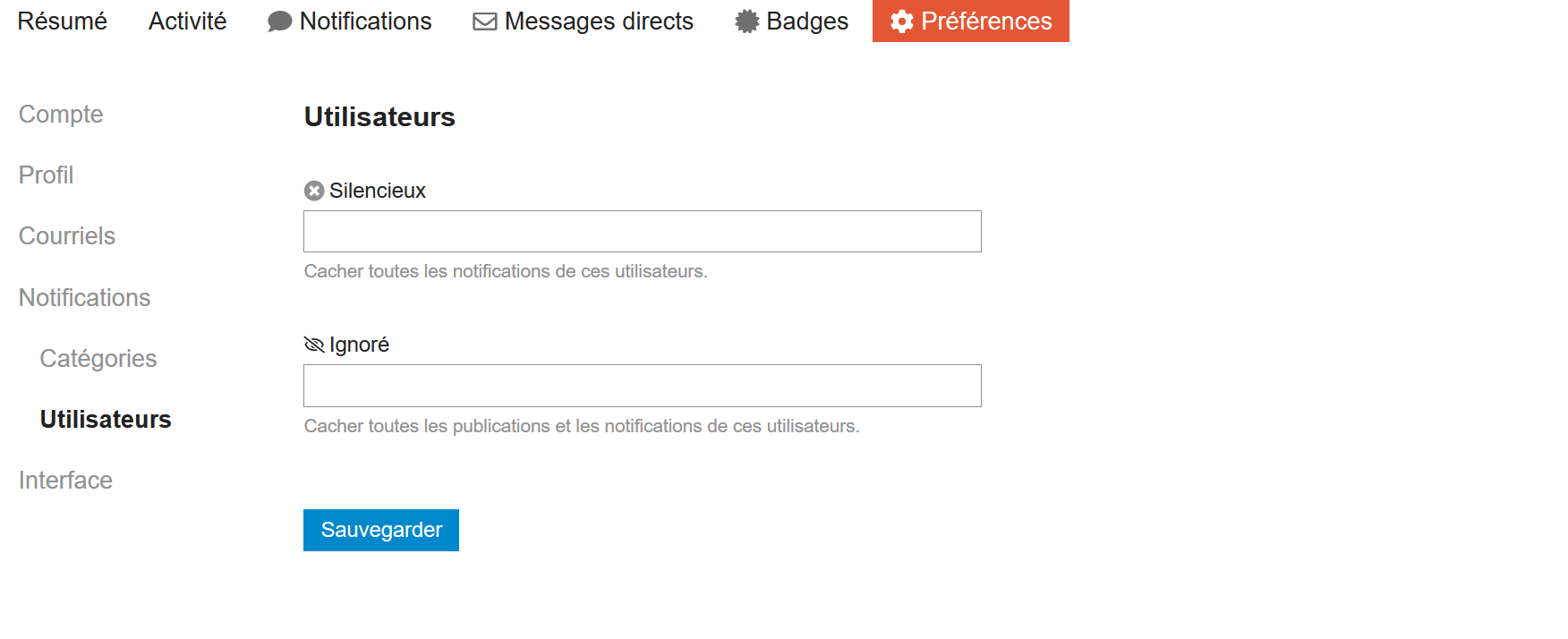Open the Résumé tab
1568x639 pixels.
62,21
